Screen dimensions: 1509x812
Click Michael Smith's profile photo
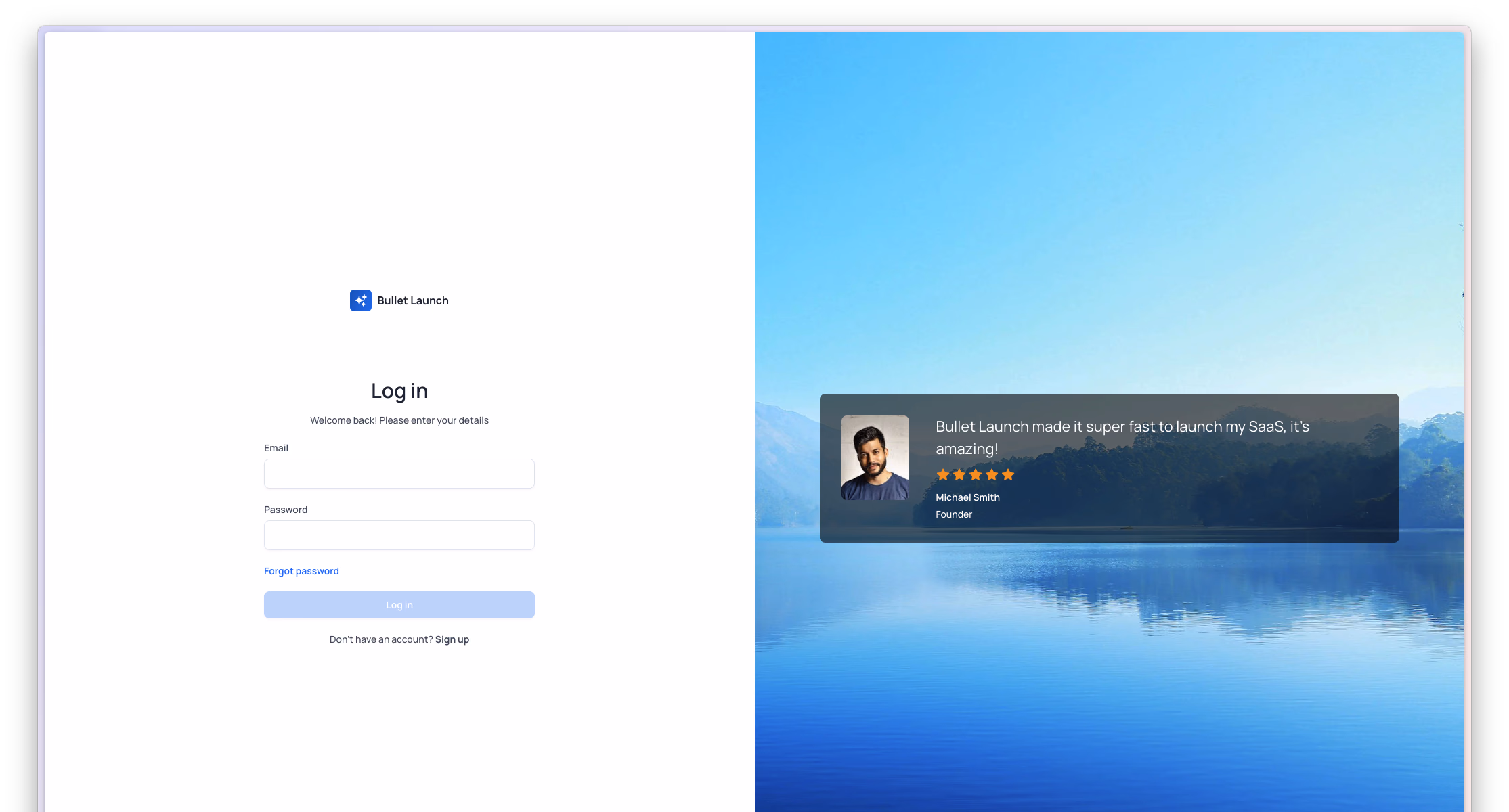click(875, 457)
